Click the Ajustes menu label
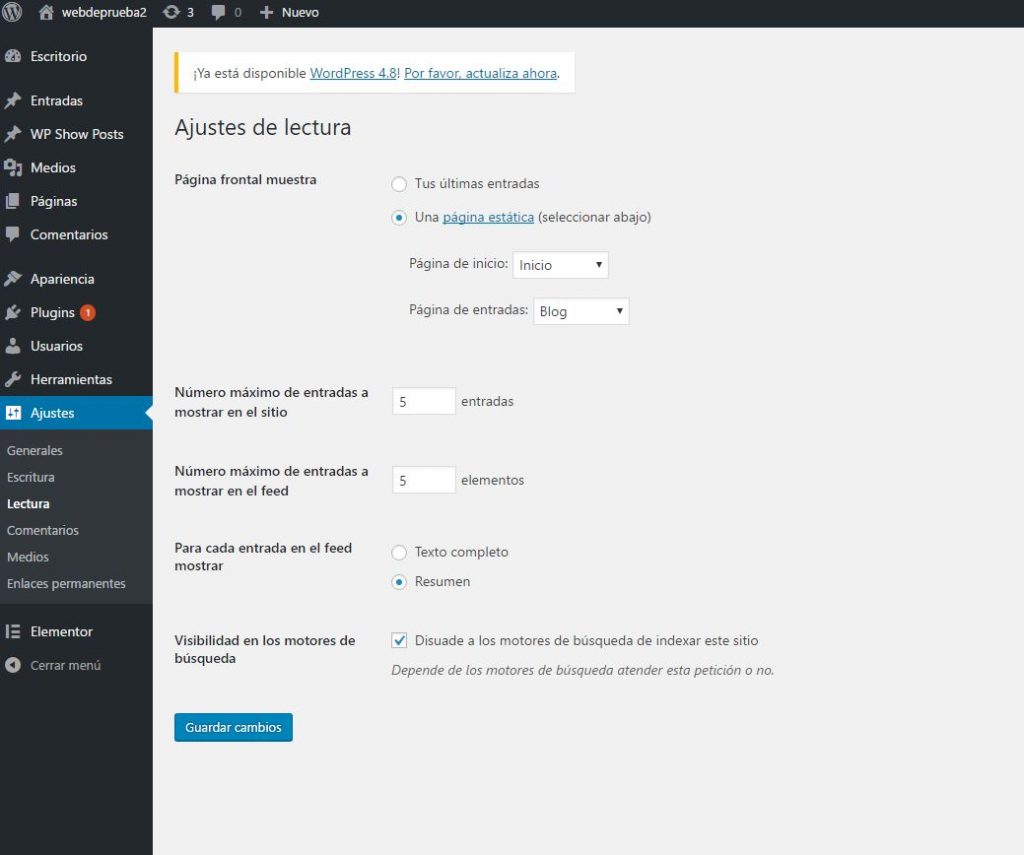Viewport: 1024px width, 855px height. click(x=52, y=413)
